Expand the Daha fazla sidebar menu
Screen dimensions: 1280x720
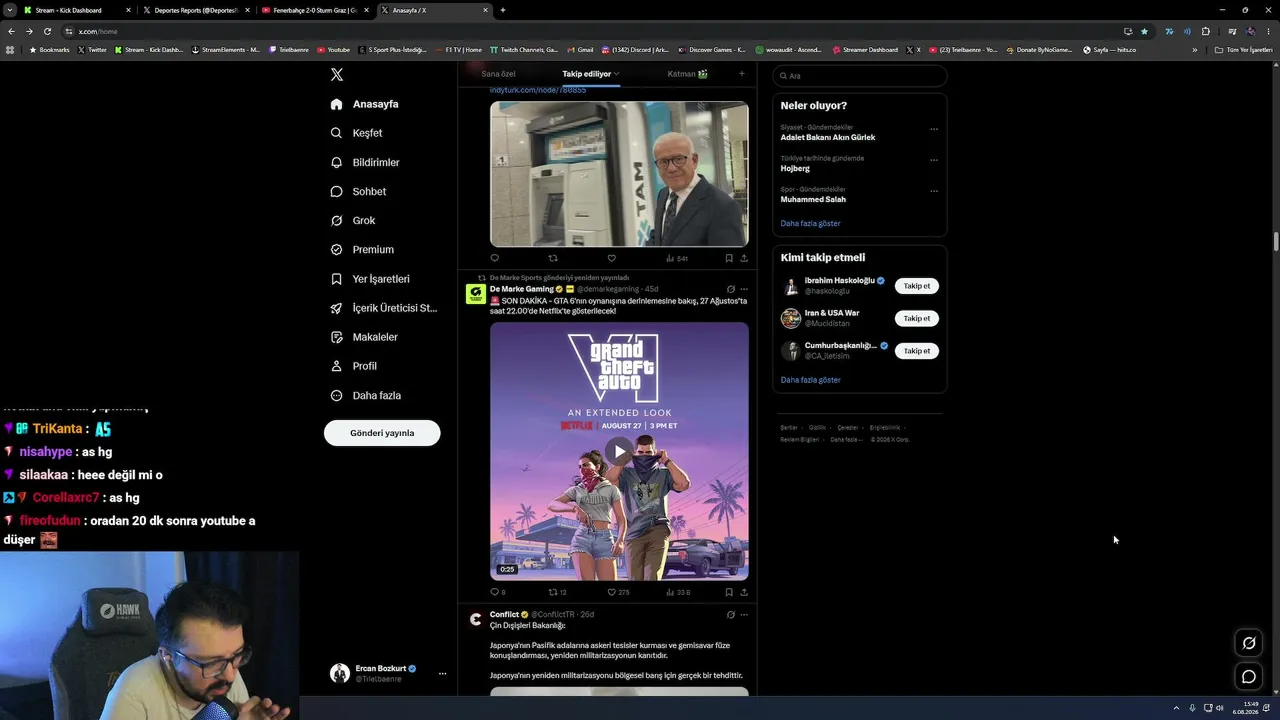click(x=366, y=395)
